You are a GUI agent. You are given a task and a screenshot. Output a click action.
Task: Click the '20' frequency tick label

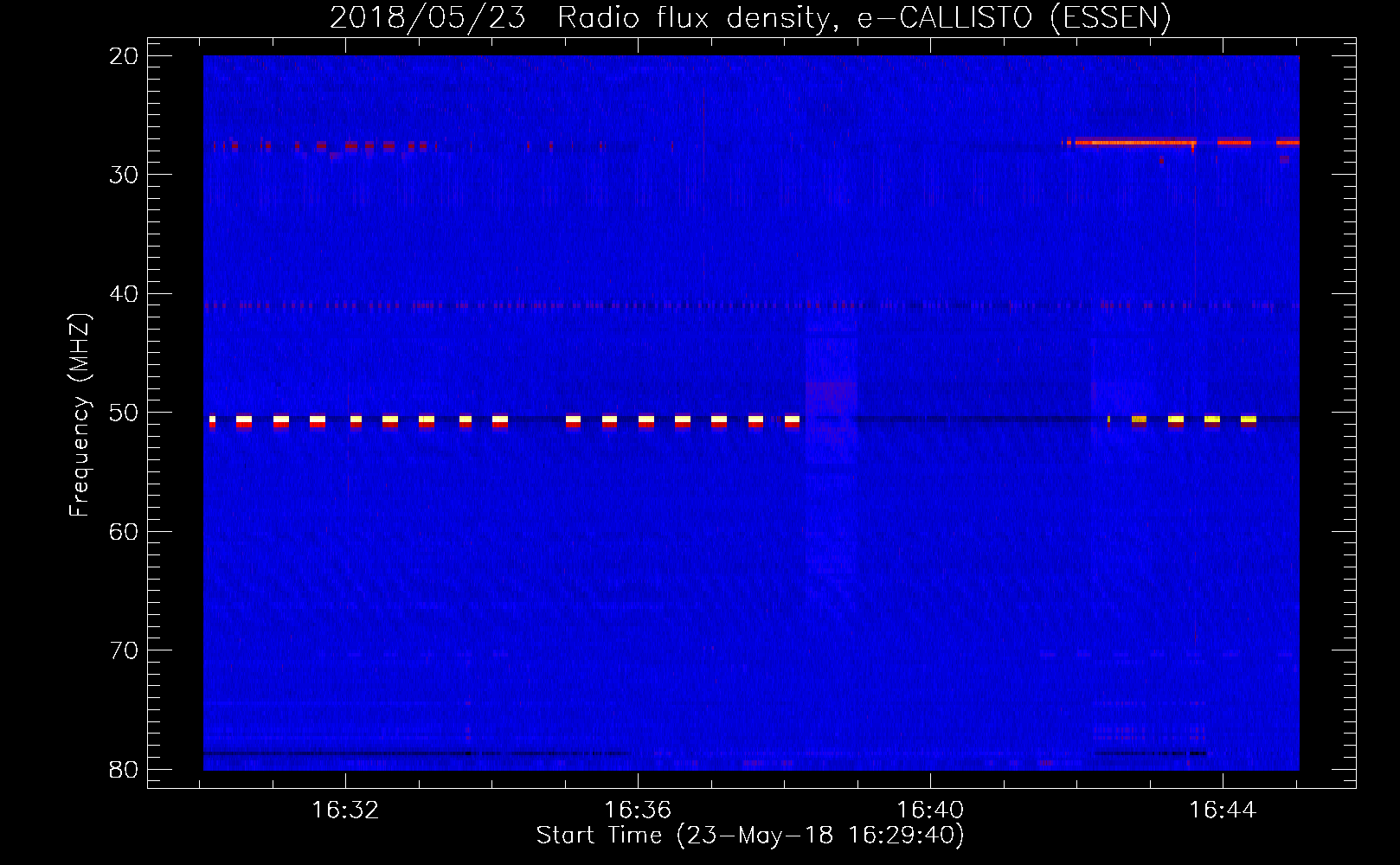[x=124, y=55]
